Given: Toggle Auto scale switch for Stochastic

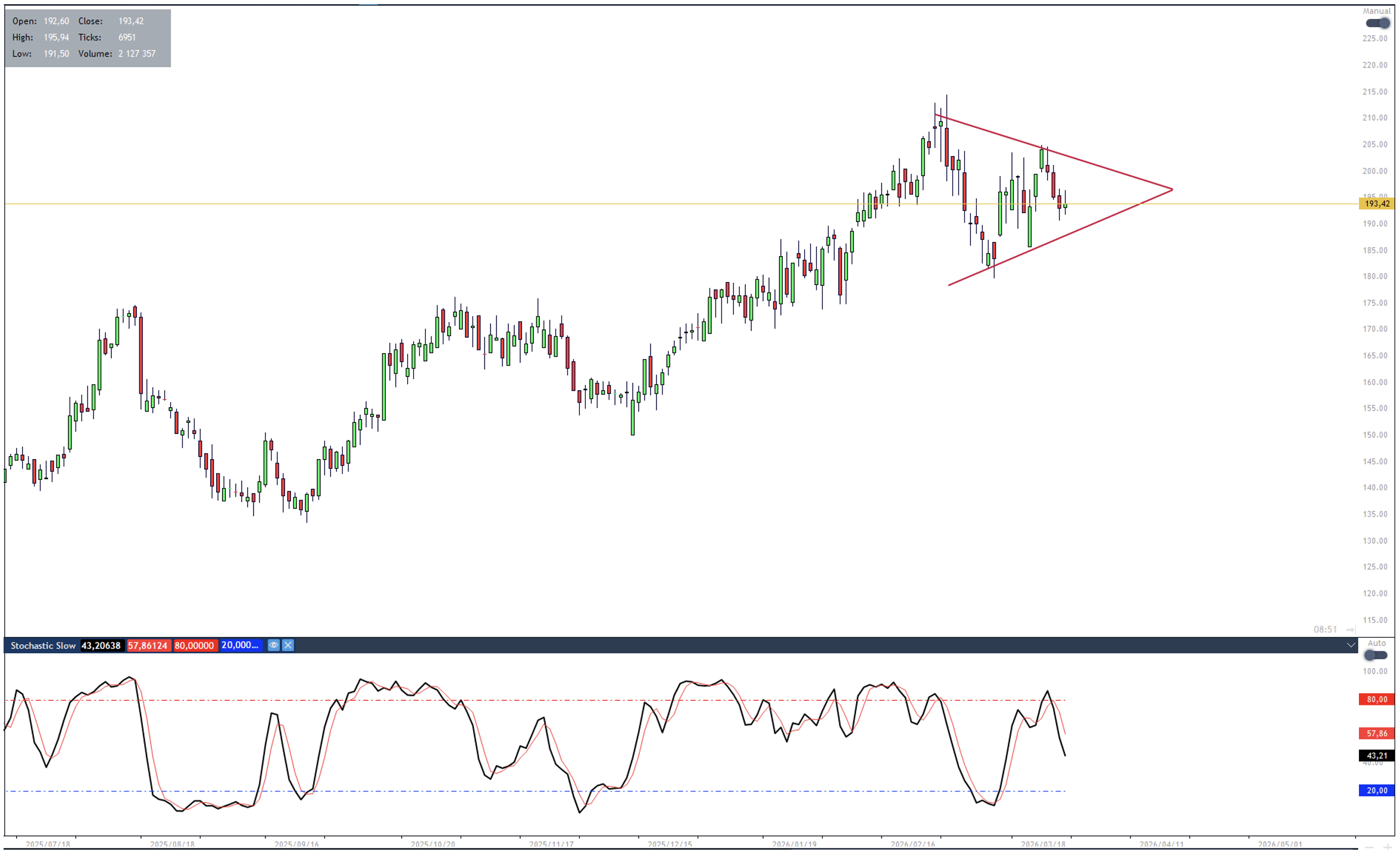Looking at the screenshot, I should coord(1376,656).
